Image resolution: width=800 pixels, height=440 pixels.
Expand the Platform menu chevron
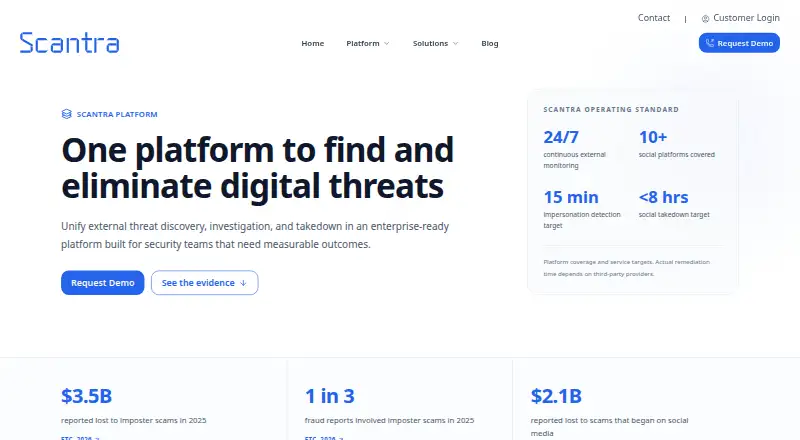coord(387,43)
